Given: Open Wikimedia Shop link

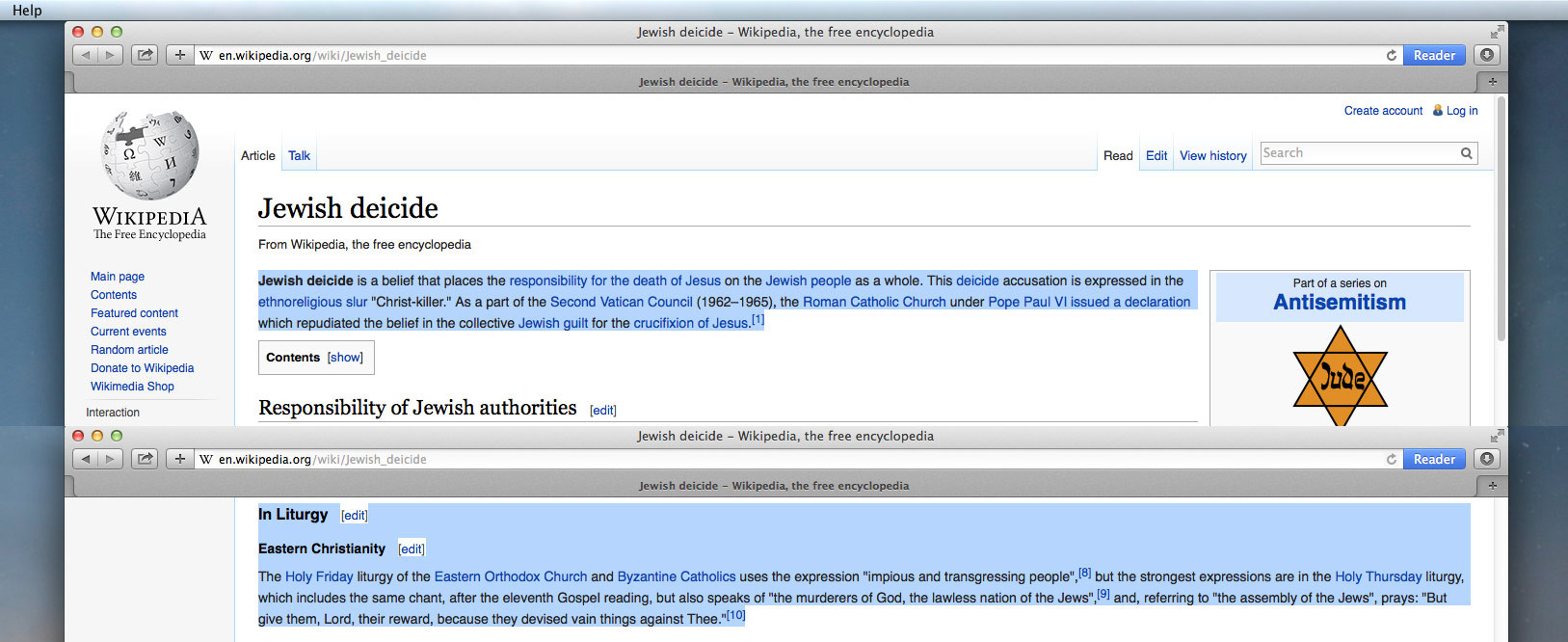Looking at the screenshot, I should pos(132,387).
